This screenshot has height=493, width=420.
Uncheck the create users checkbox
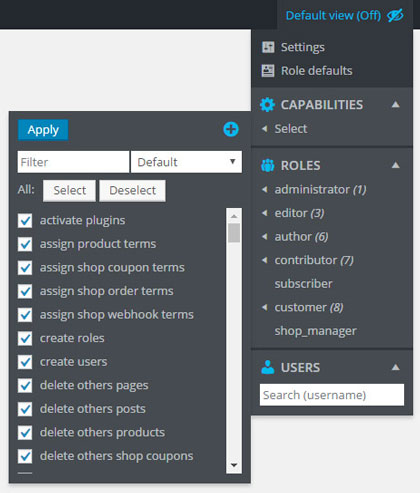coord(25,362)
